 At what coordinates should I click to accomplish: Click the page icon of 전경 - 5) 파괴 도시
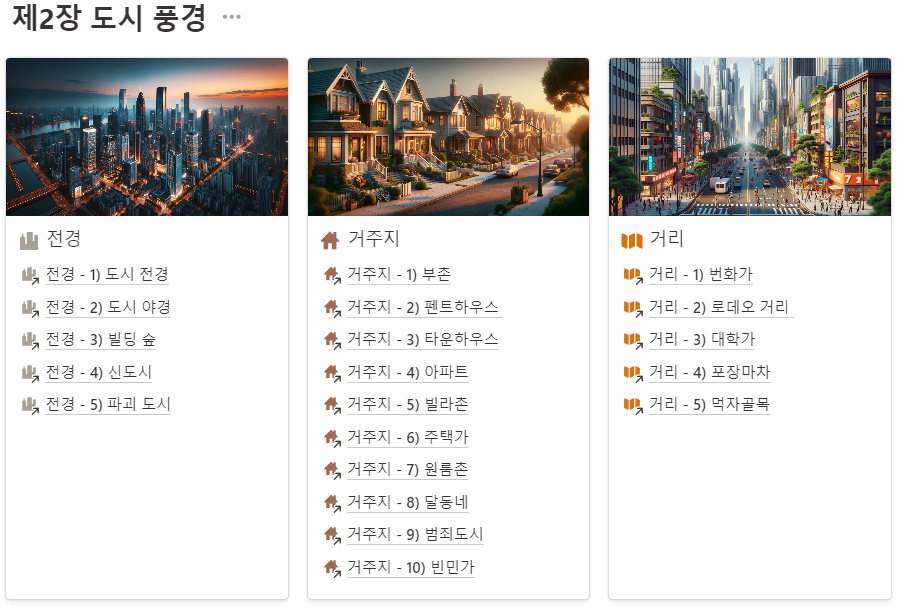[30, 405]
